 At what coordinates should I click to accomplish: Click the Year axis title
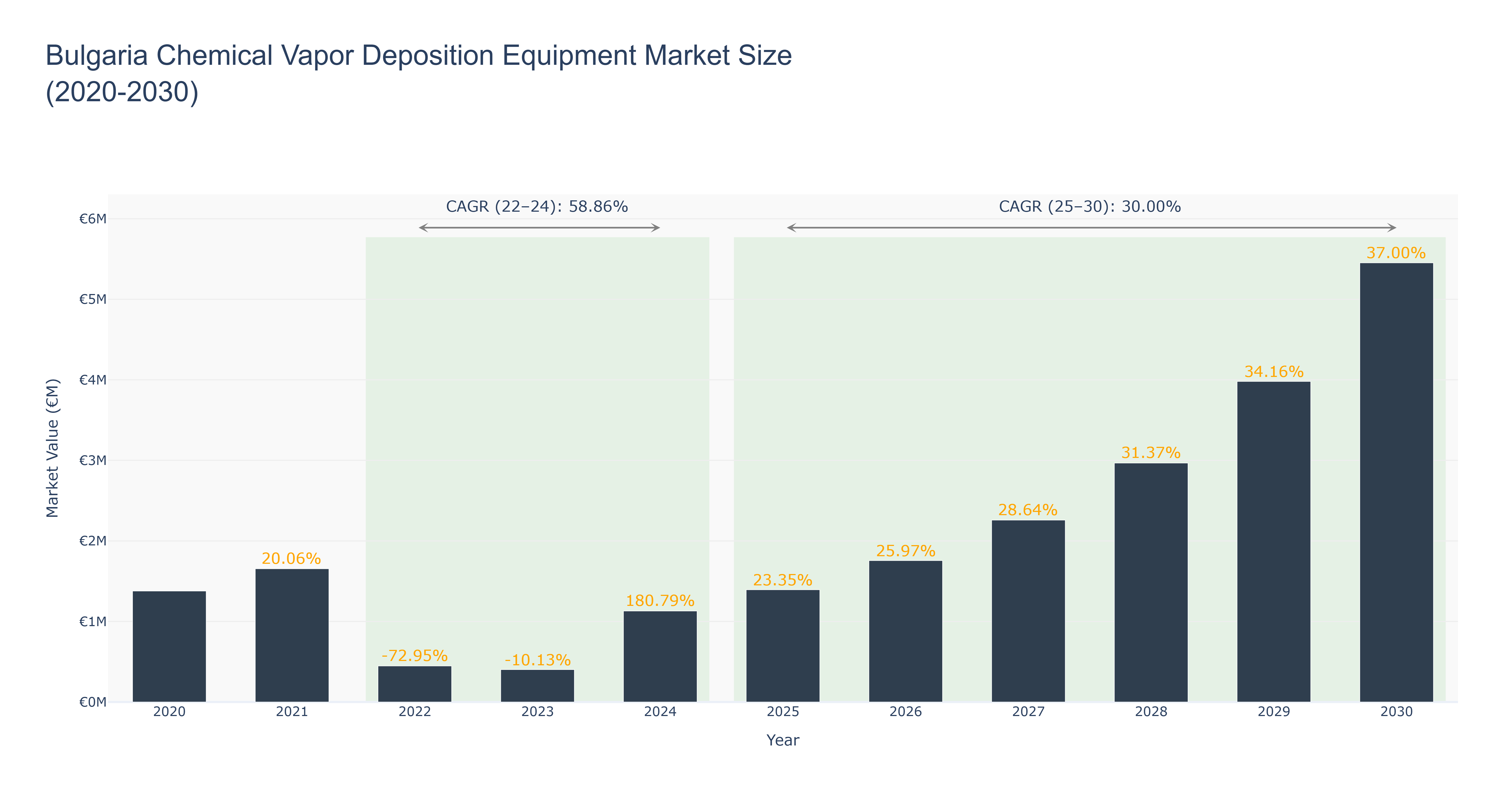[782, 740]
